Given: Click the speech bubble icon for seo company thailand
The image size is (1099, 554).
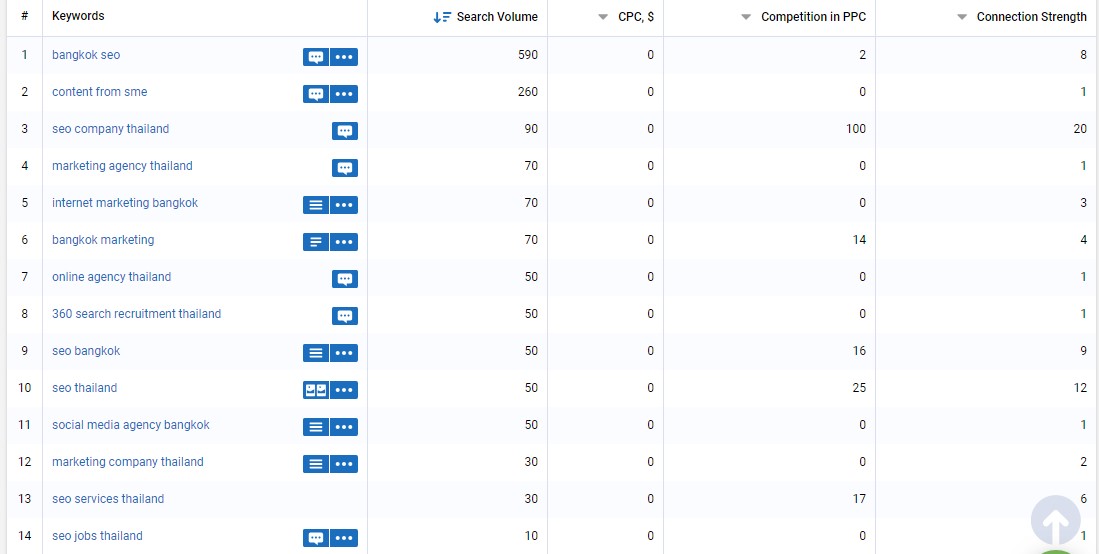Looking at the screenshot, I should 345,131.
